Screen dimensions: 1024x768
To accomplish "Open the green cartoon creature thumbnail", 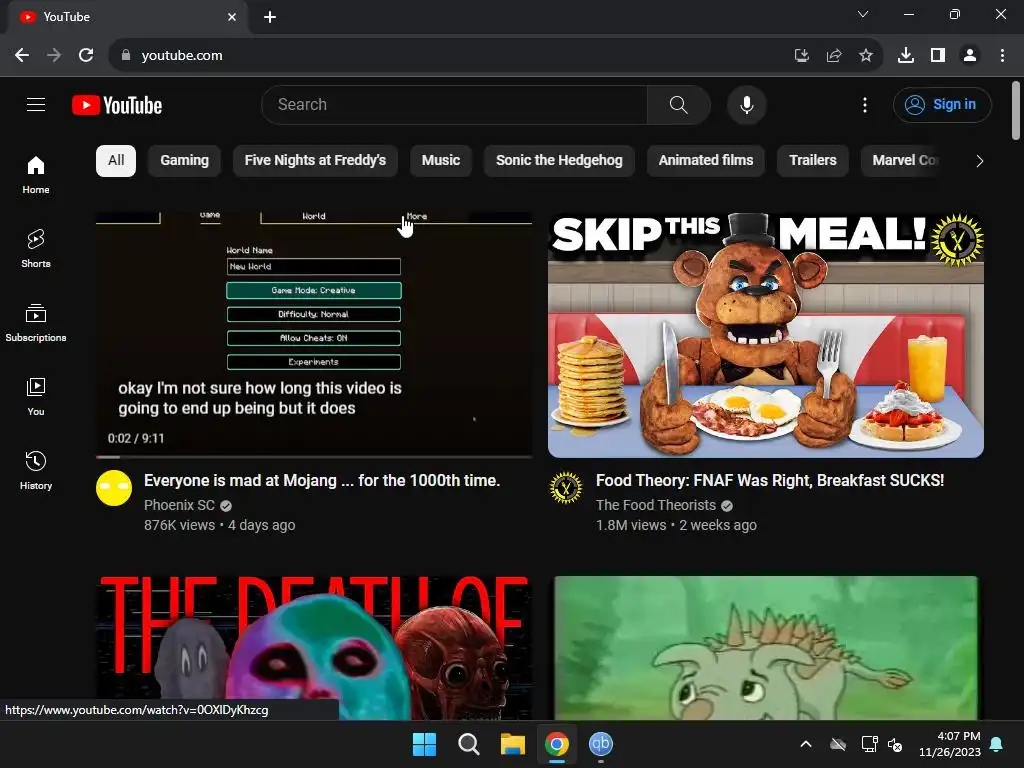I will pos(765,648).
